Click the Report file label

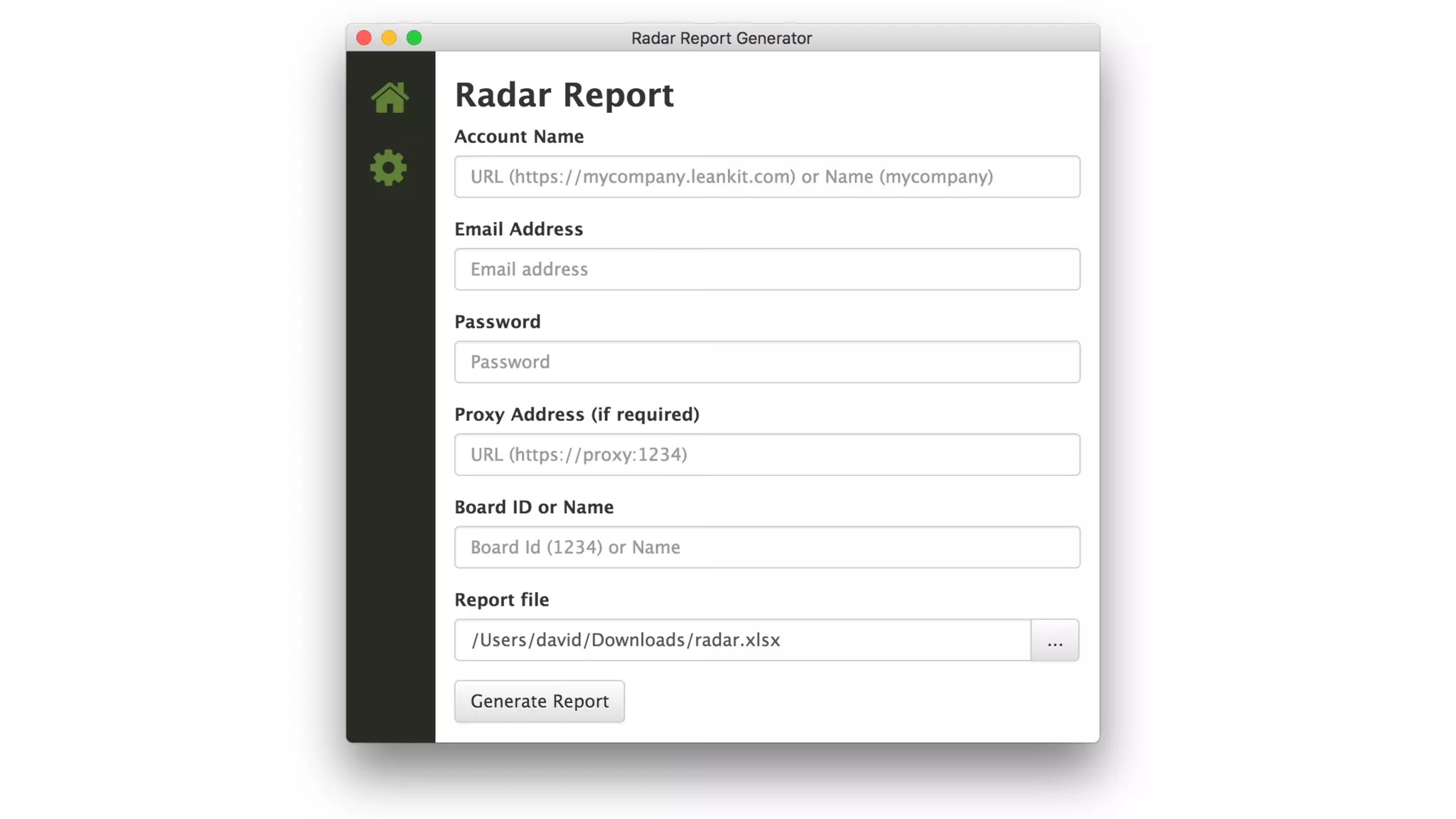point(501,600)
